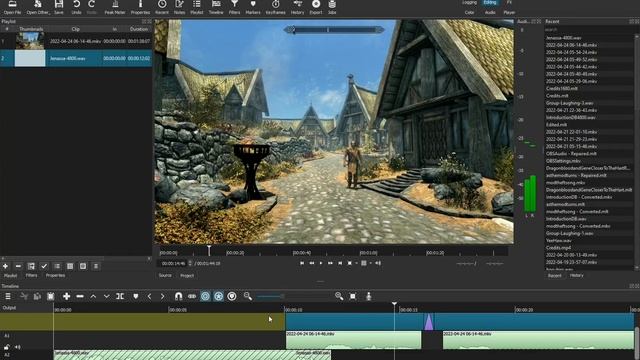This screenshot has width=640, height=360.
Task: Open the Export panel
Action: [316, 7]
